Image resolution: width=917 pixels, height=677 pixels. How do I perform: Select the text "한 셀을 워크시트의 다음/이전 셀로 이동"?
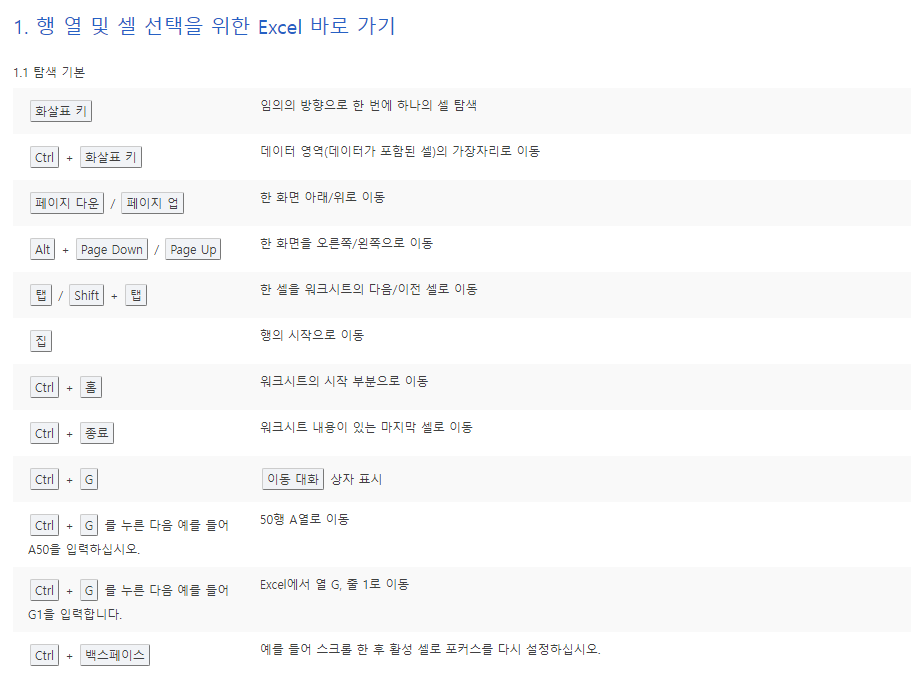[368, 289]
